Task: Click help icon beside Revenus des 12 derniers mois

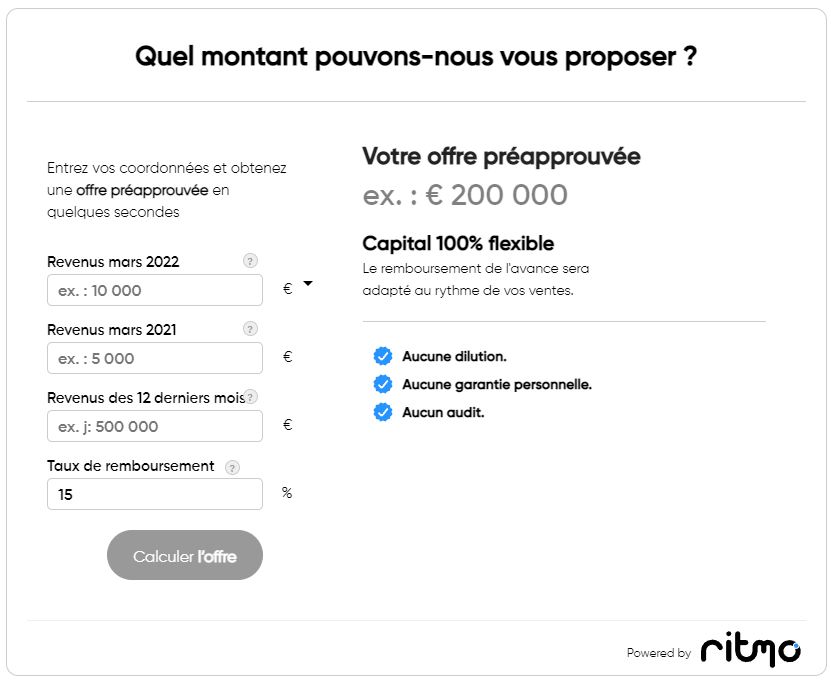Action: pos(251,396)
